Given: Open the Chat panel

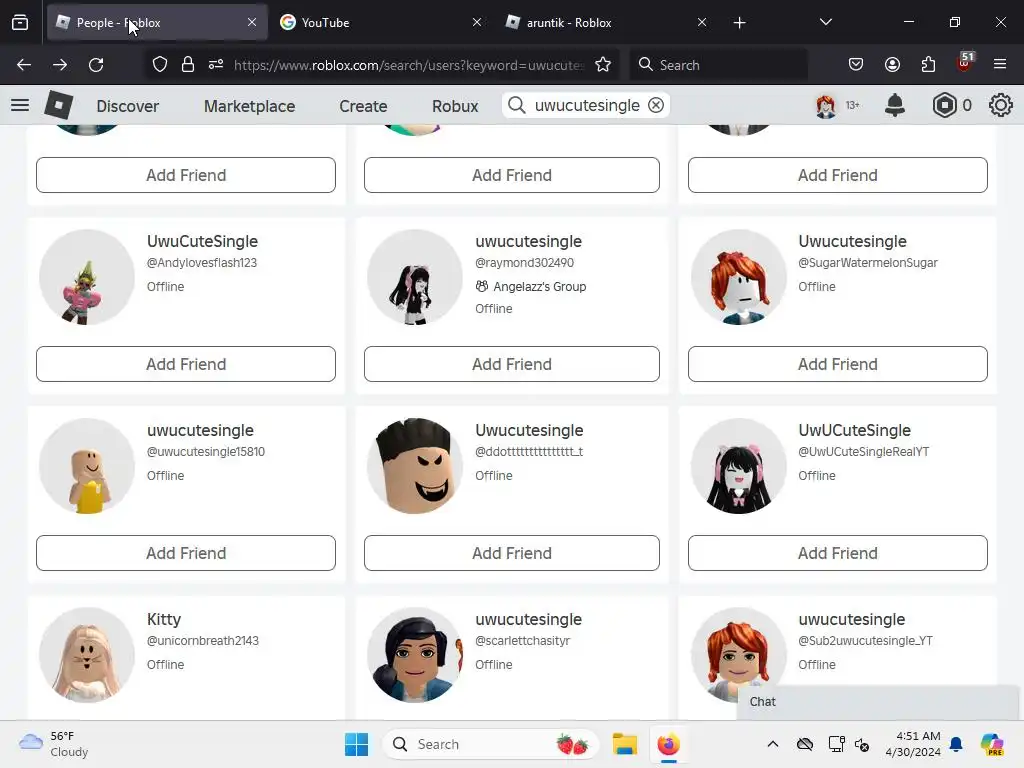Looking at the screenshot, I should click(877, 702).
